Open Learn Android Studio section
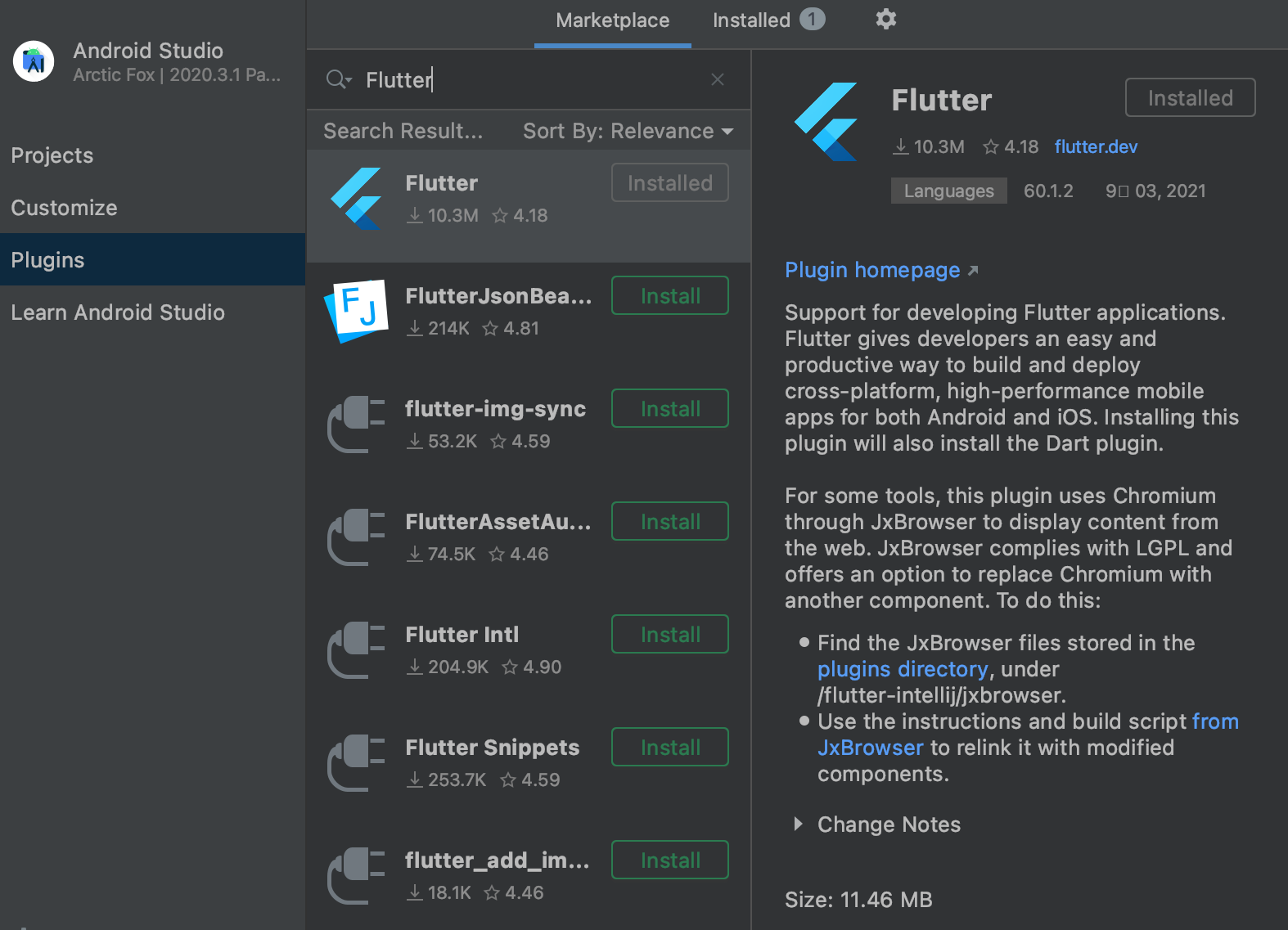 coord(153,312)
